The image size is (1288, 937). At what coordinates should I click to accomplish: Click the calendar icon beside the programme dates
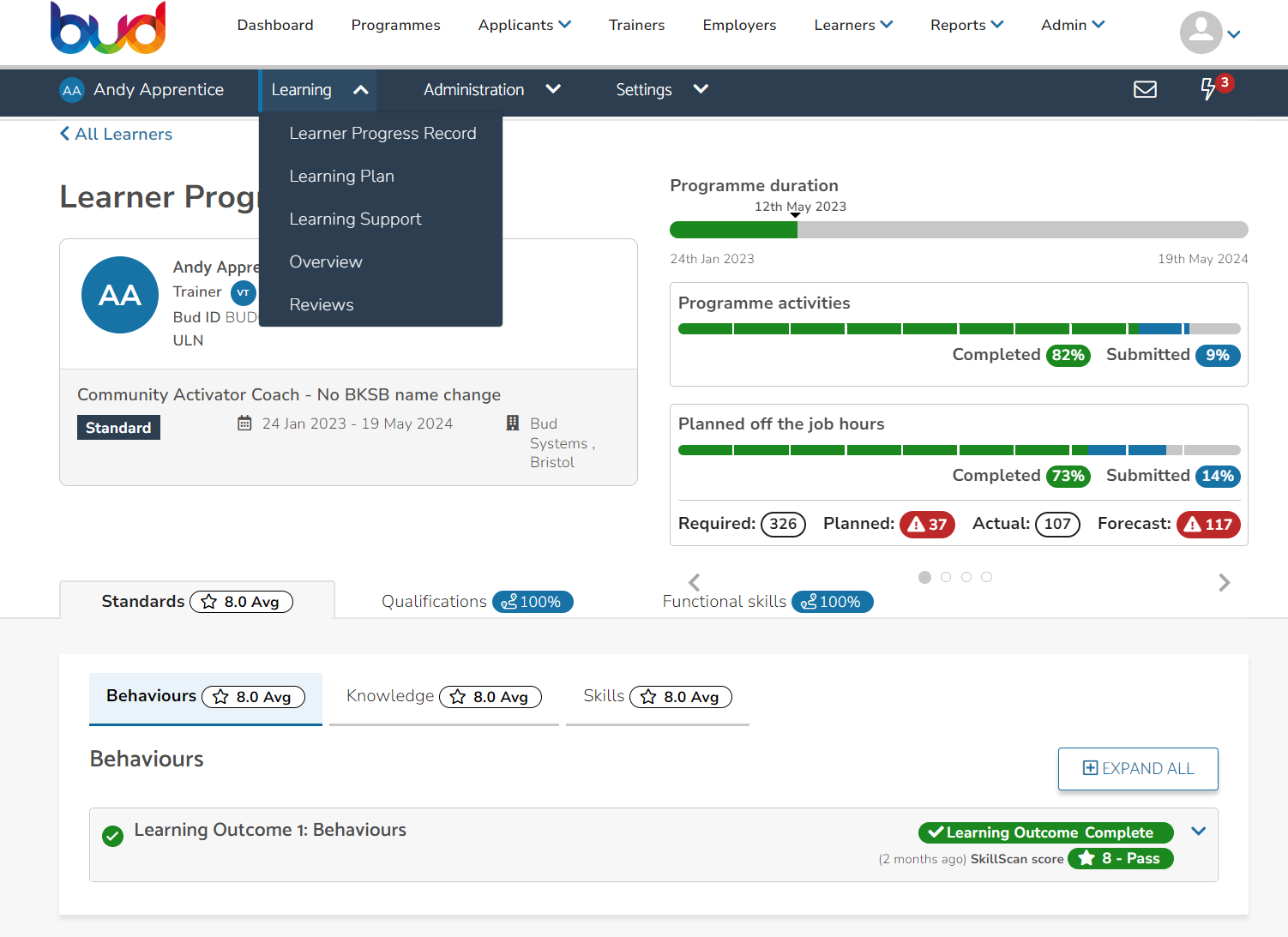coord(244,423)
